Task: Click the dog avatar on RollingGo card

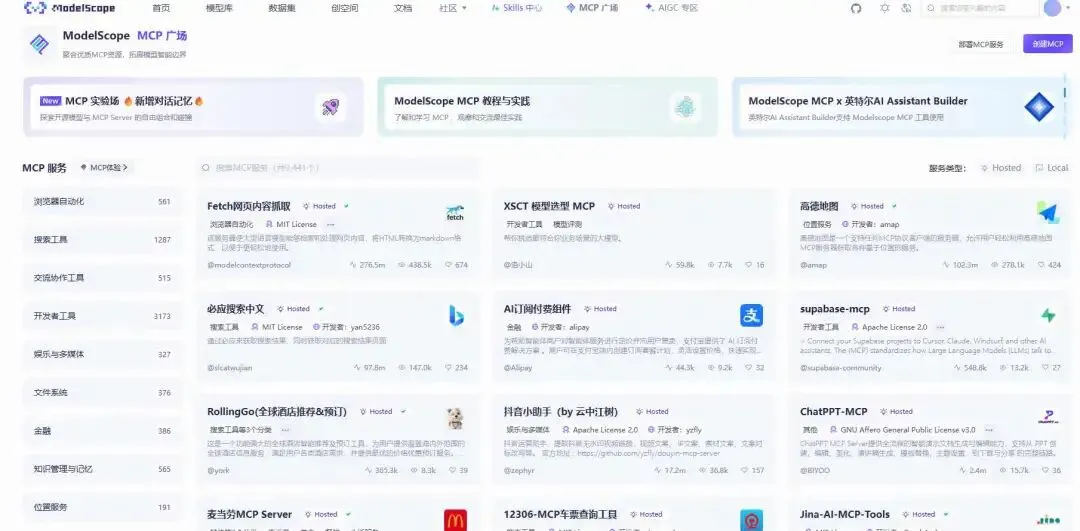Action: tap(455, 418)
